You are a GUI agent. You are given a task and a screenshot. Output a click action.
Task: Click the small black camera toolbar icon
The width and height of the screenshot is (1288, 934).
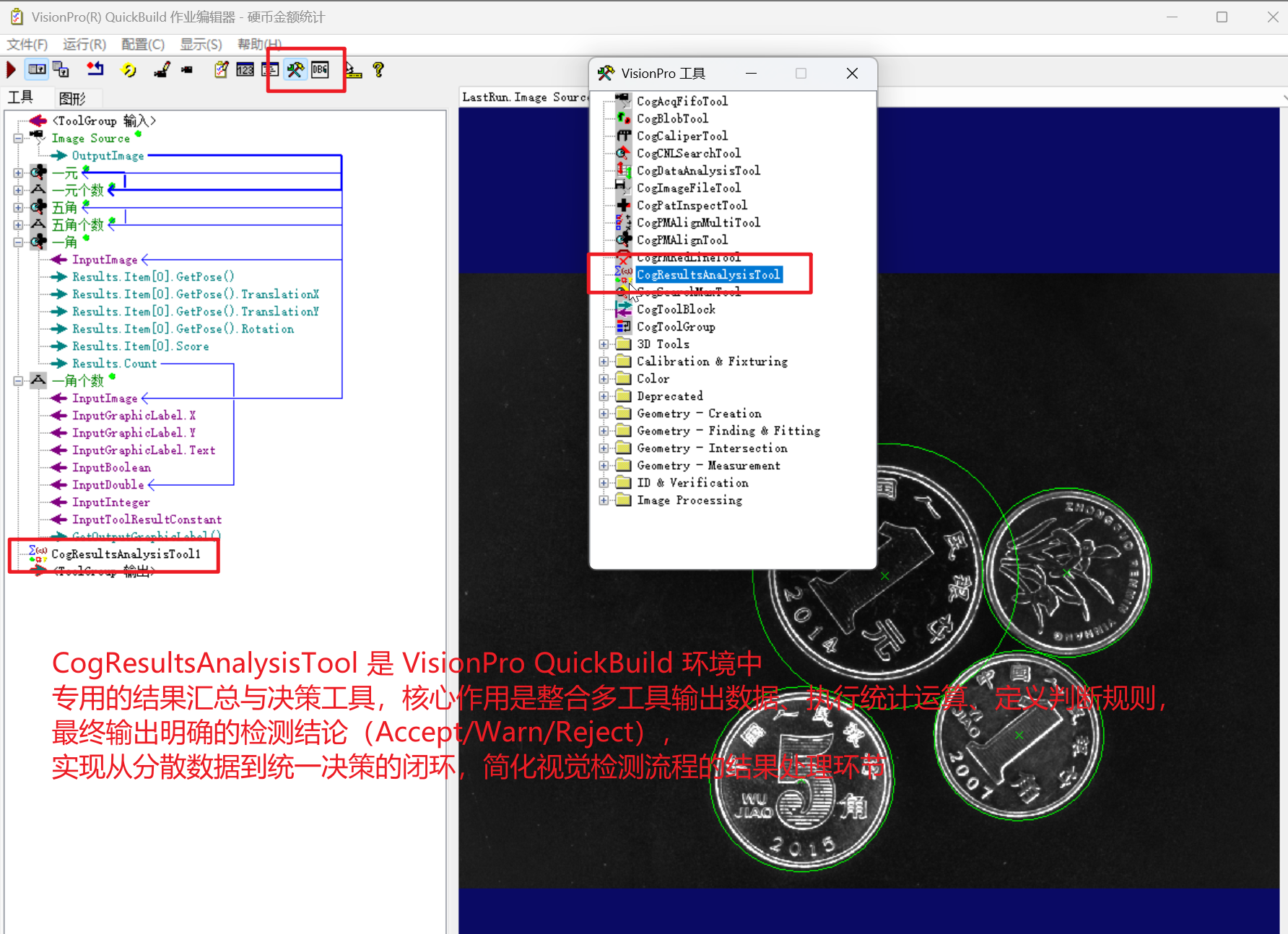[187, 70]
